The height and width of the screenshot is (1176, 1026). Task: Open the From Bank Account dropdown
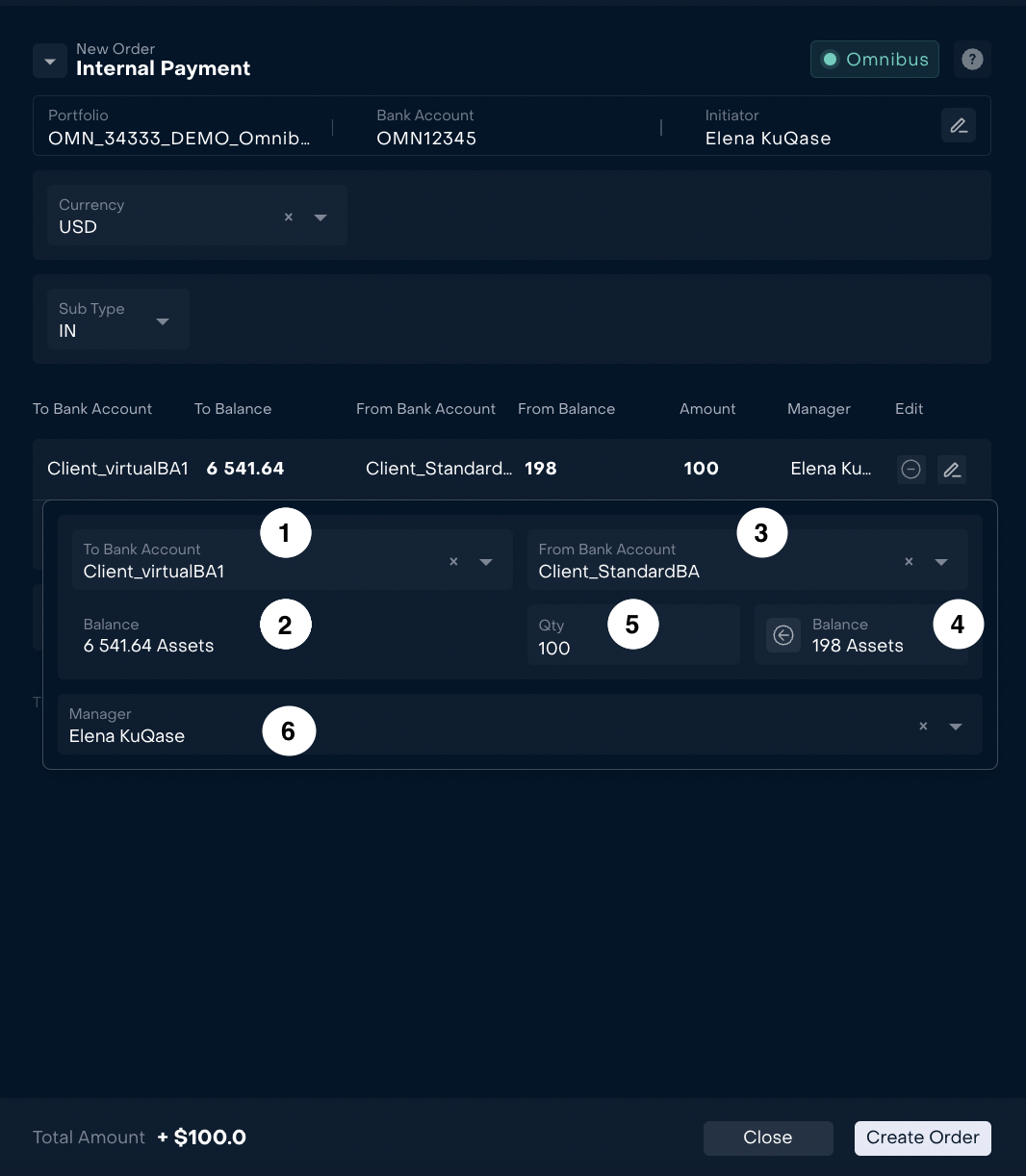click(941, 562)
